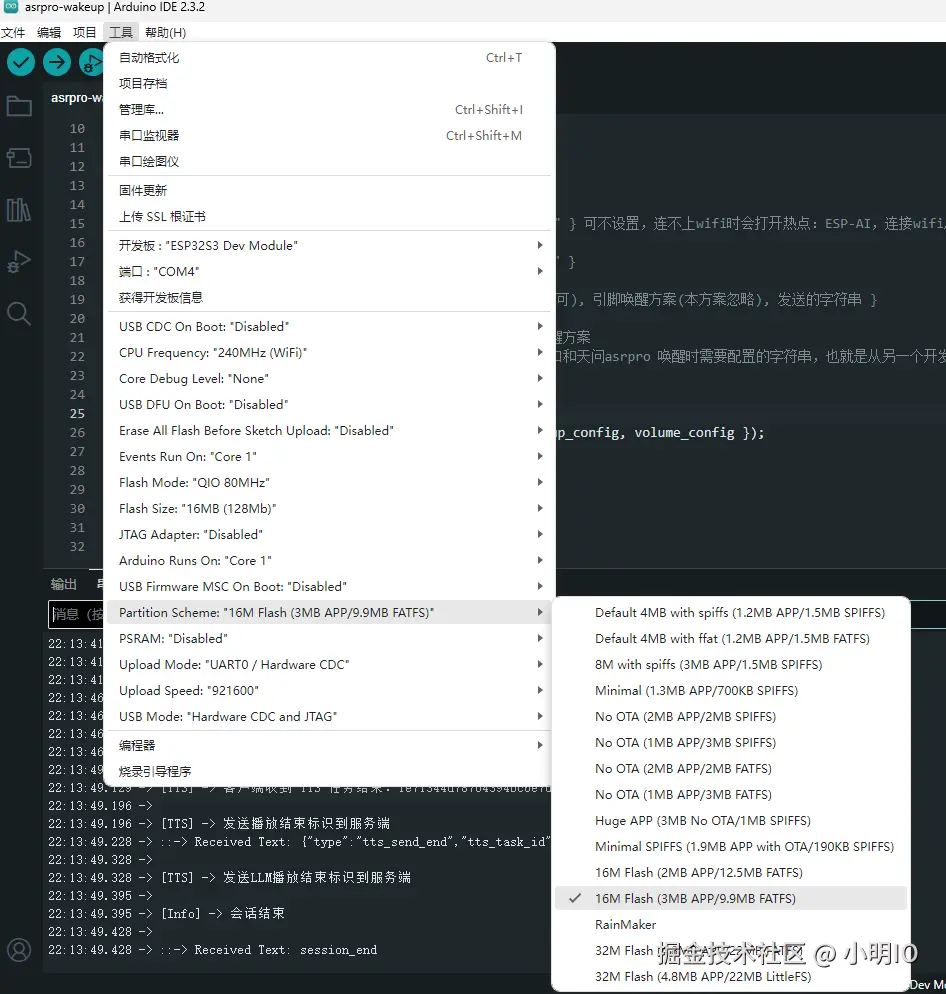946x994 pixels.
Task: Open 管理库... menu entry
Action: click(x=329, y=110)
